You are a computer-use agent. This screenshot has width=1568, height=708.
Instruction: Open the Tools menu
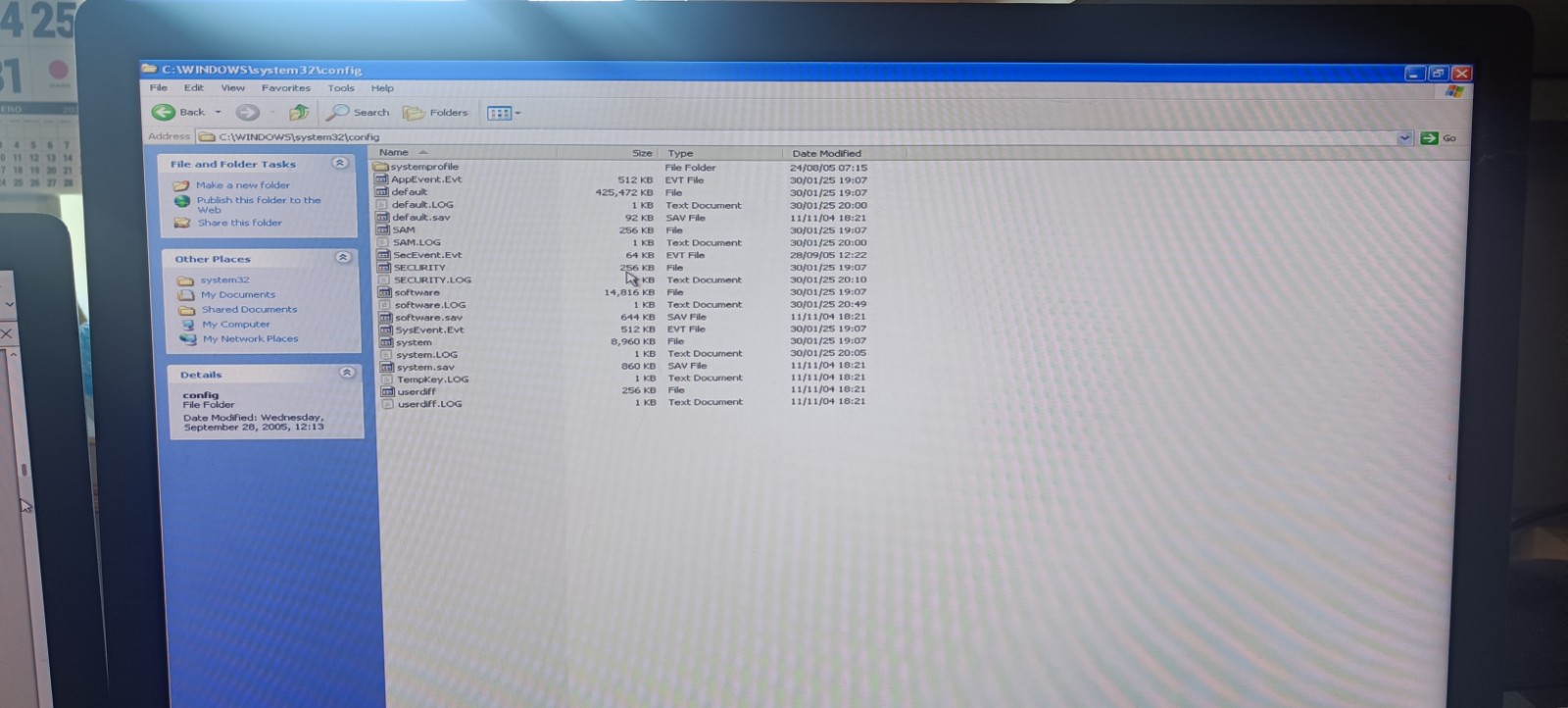point(341,88)
